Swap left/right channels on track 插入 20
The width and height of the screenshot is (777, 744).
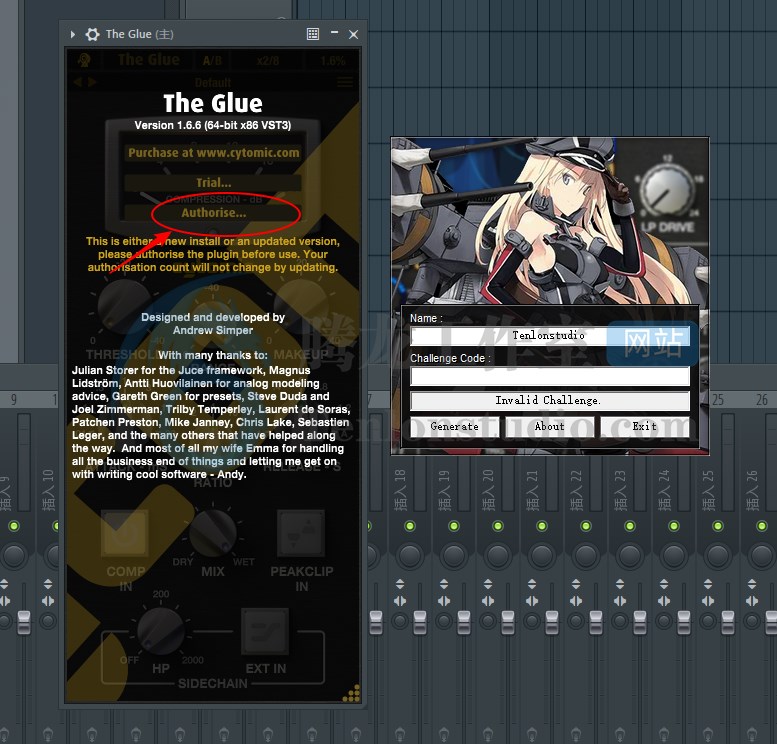[x=488, y=601]
